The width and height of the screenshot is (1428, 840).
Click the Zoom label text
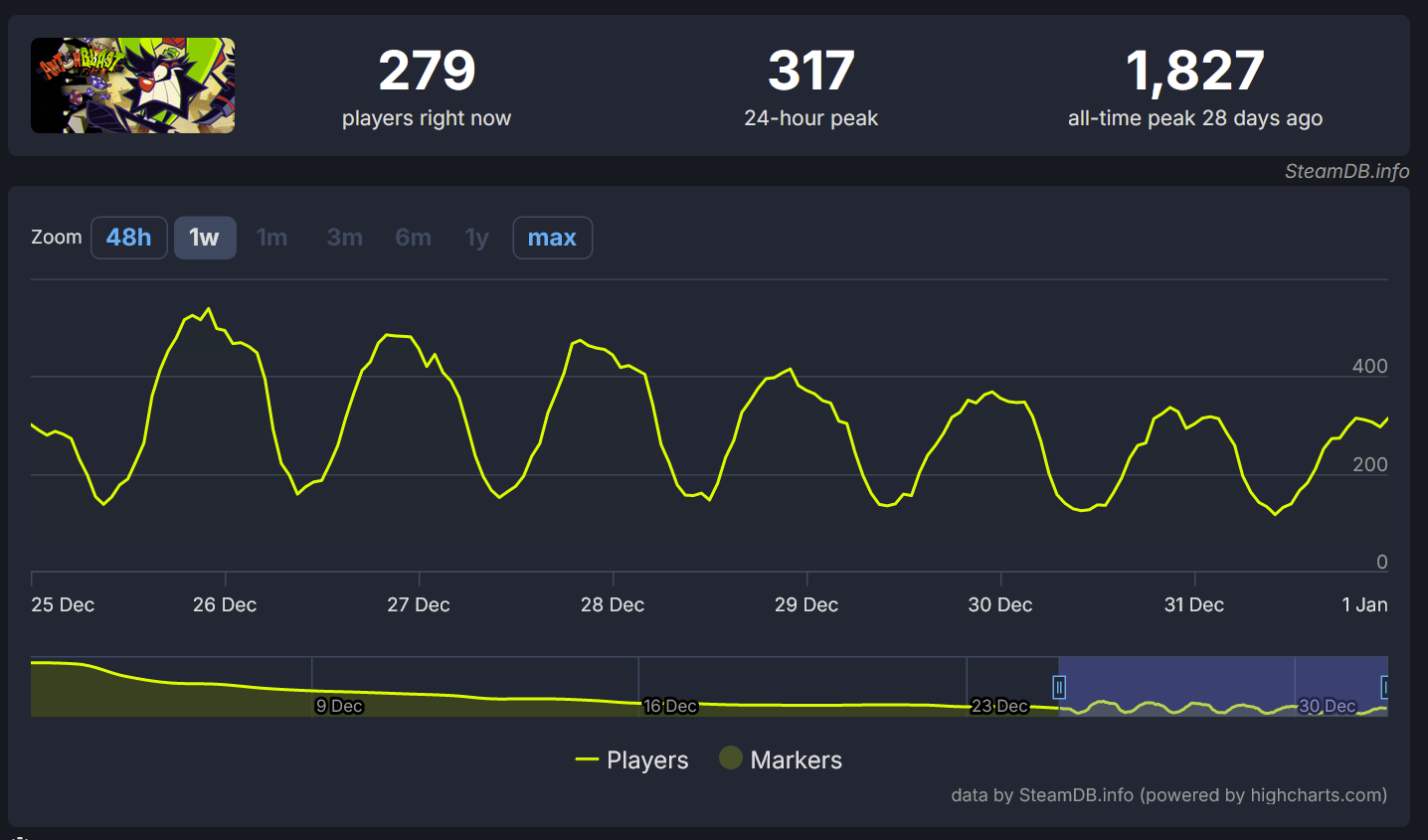pos(57,237)
